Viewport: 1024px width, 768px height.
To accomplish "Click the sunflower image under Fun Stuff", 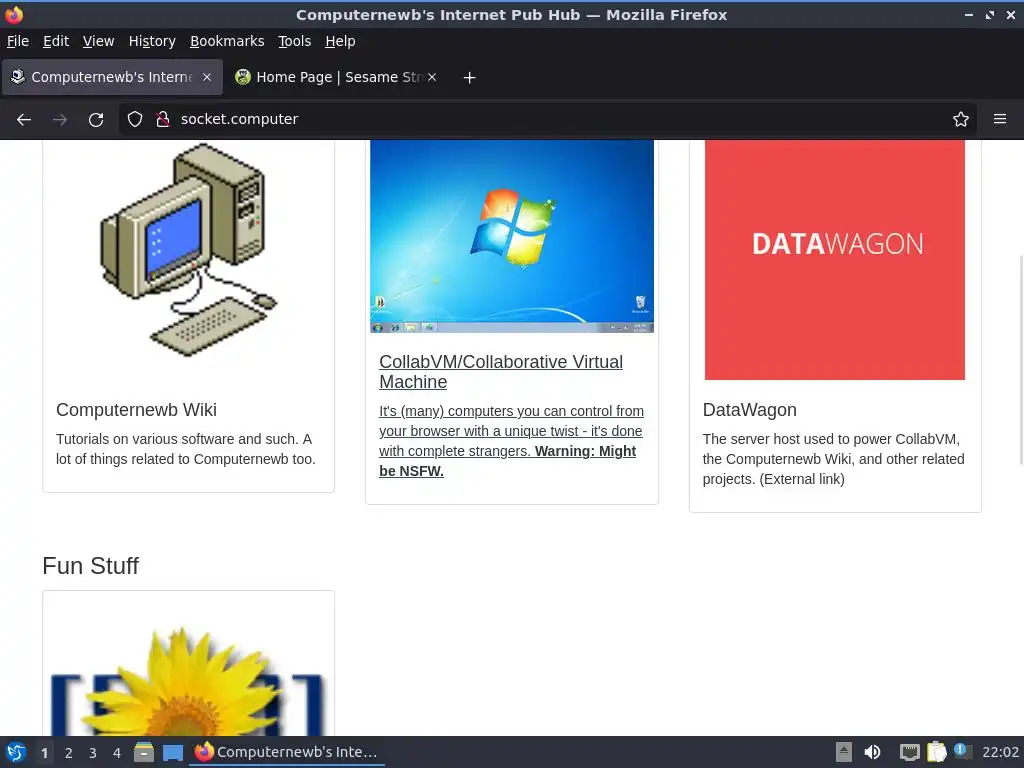I will coord(188,679).
